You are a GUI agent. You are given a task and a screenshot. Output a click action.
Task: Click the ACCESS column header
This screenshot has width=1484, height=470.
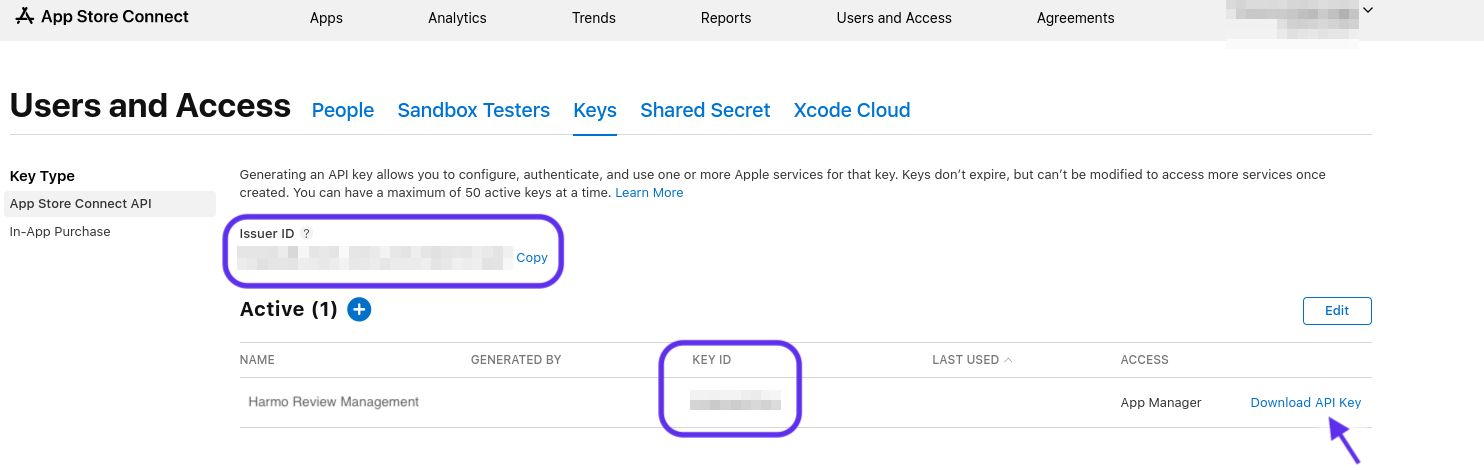tap(1145, 360)
